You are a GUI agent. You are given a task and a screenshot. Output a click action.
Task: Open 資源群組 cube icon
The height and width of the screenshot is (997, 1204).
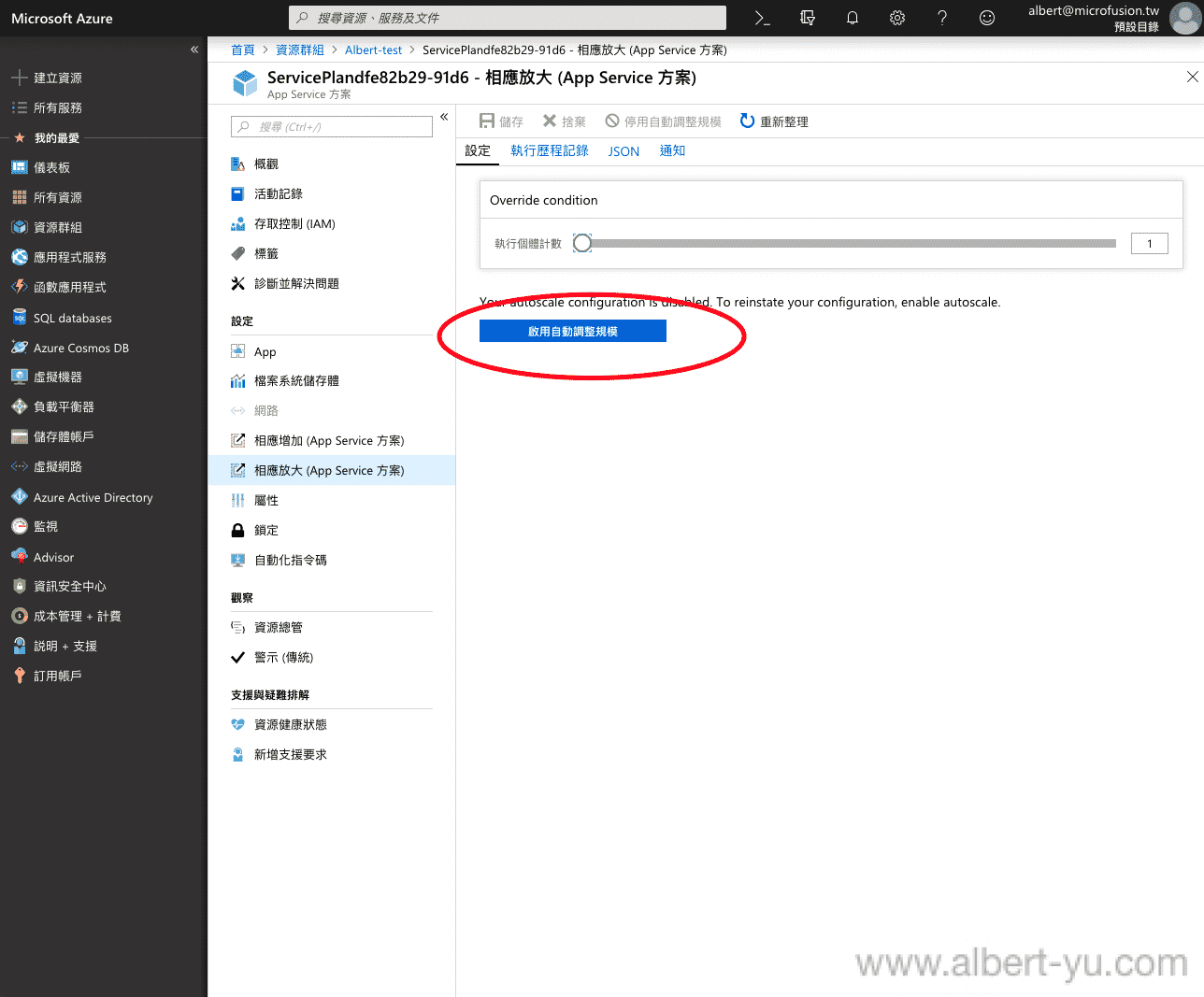pos(19,227)
